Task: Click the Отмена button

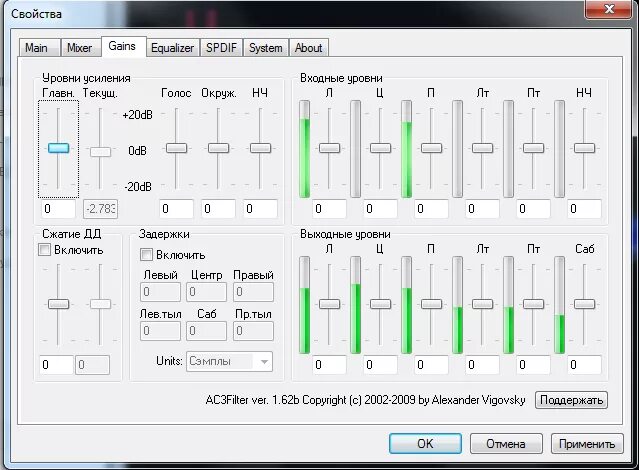Action: (x=506, y=444)
